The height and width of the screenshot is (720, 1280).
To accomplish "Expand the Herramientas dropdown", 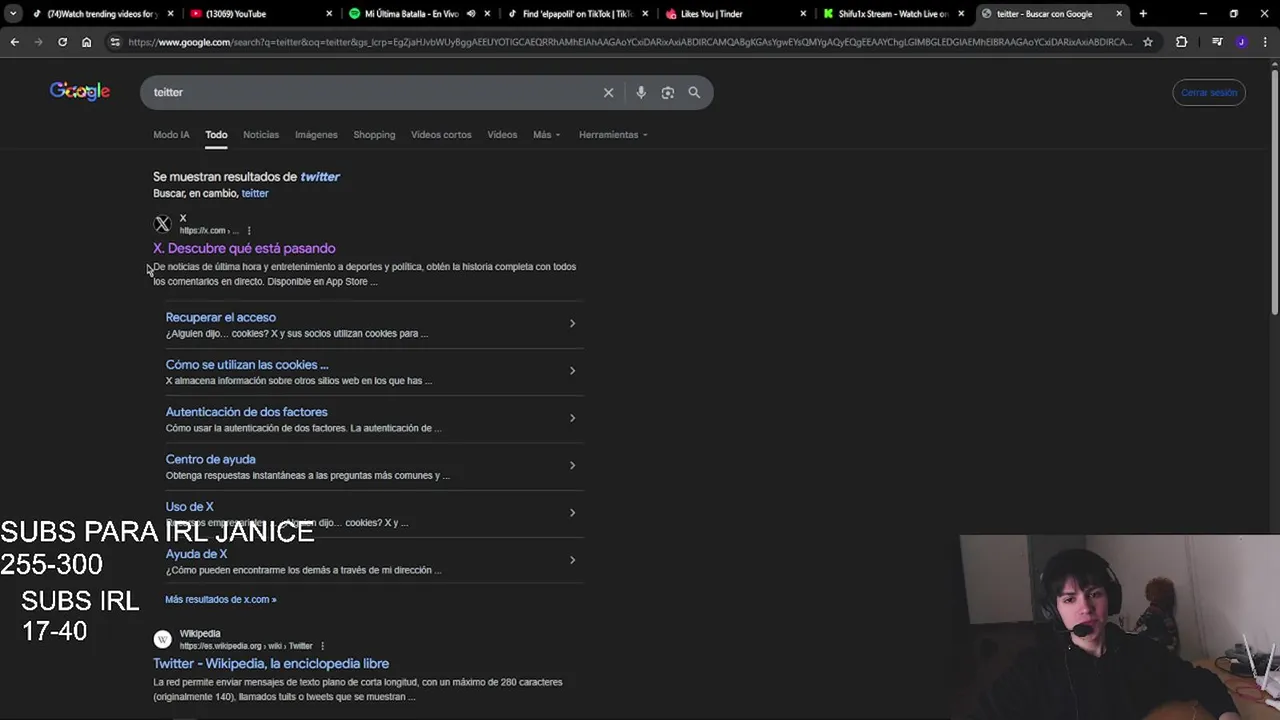I will 613,135.
